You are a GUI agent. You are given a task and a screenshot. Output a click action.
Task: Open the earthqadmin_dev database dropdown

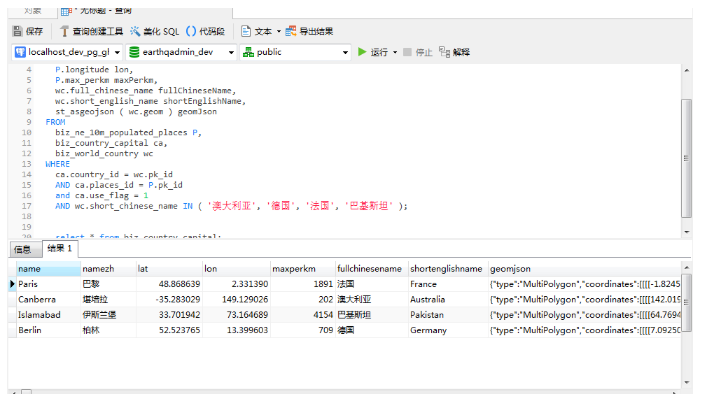point(231,52)
